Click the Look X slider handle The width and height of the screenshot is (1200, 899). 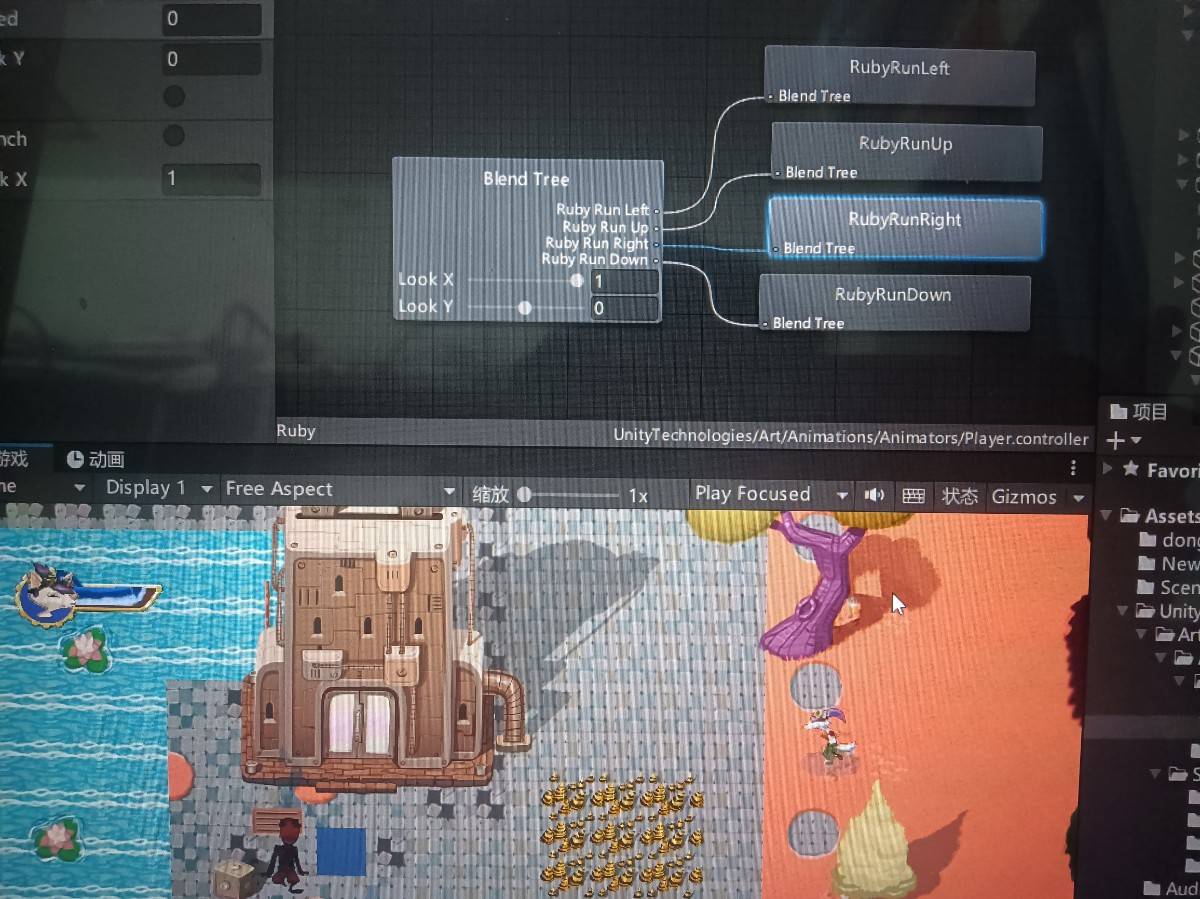[x=577, y=281]
